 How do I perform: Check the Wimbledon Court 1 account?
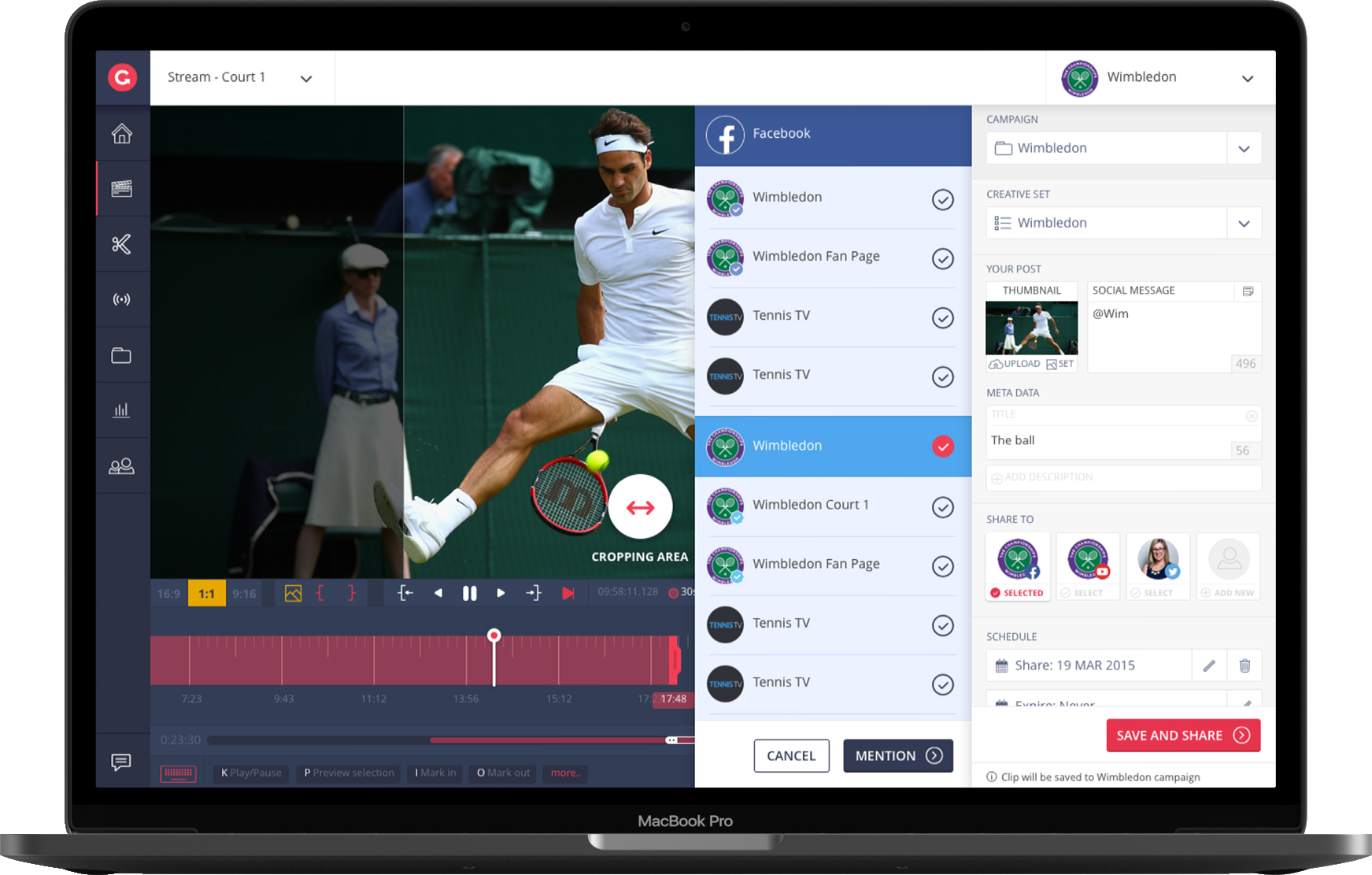[942, 507]
